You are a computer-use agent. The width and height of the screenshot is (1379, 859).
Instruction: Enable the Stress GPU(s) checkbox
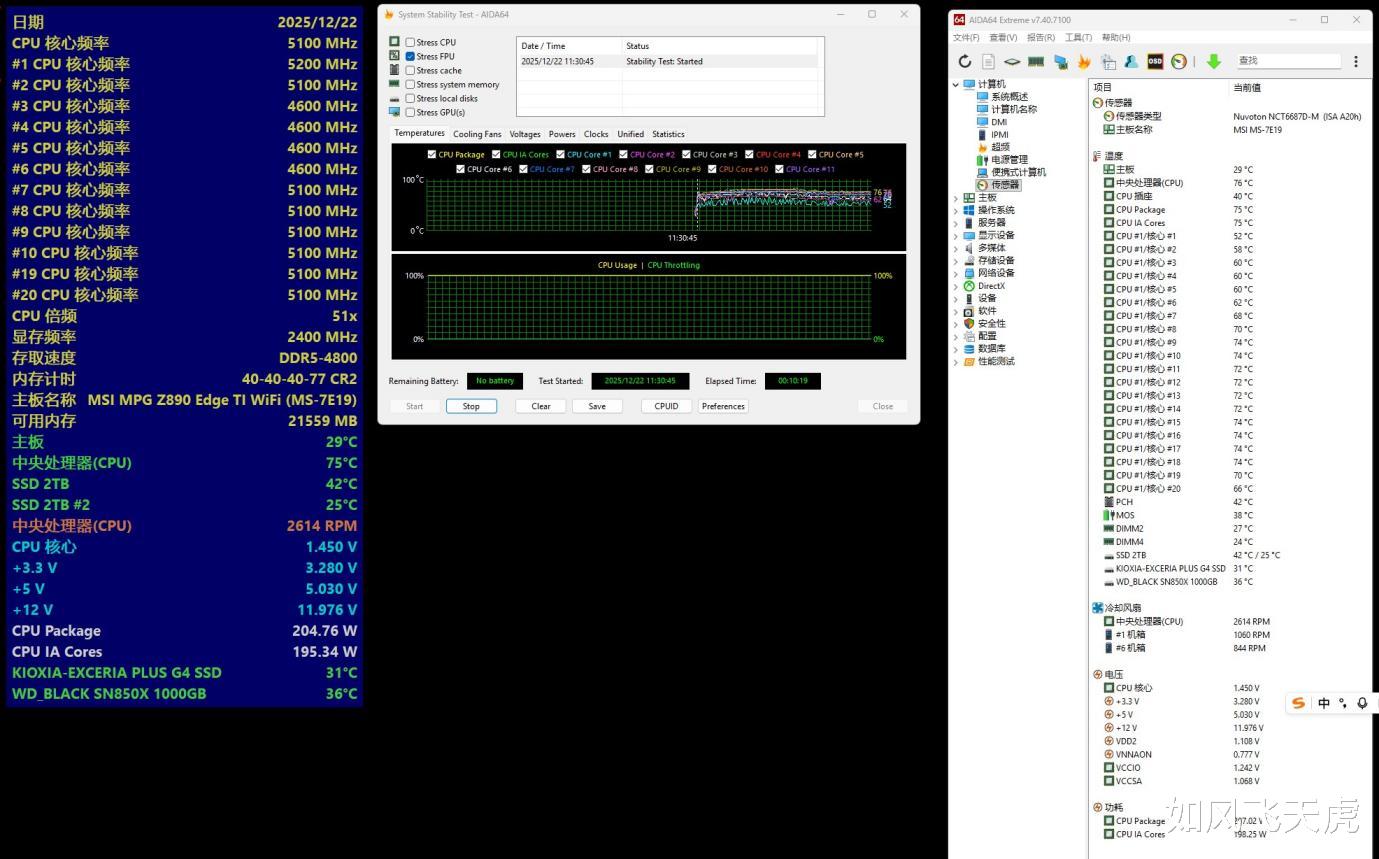coord(410,112)
